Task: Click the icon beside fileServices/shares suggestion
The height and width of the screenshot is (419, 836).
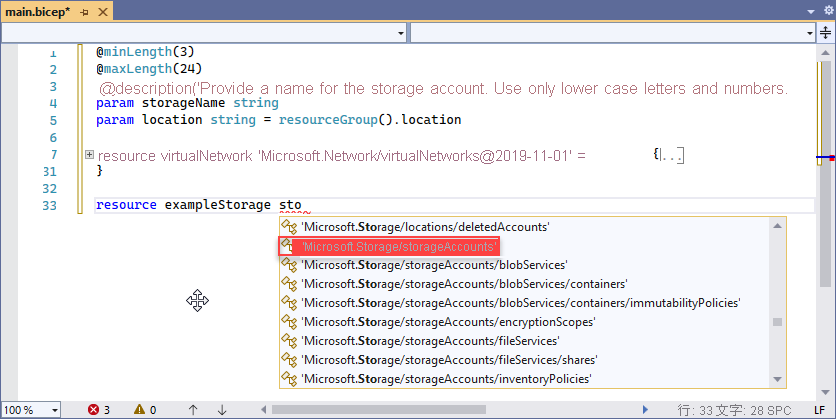Action: click(x=289, y=360)
